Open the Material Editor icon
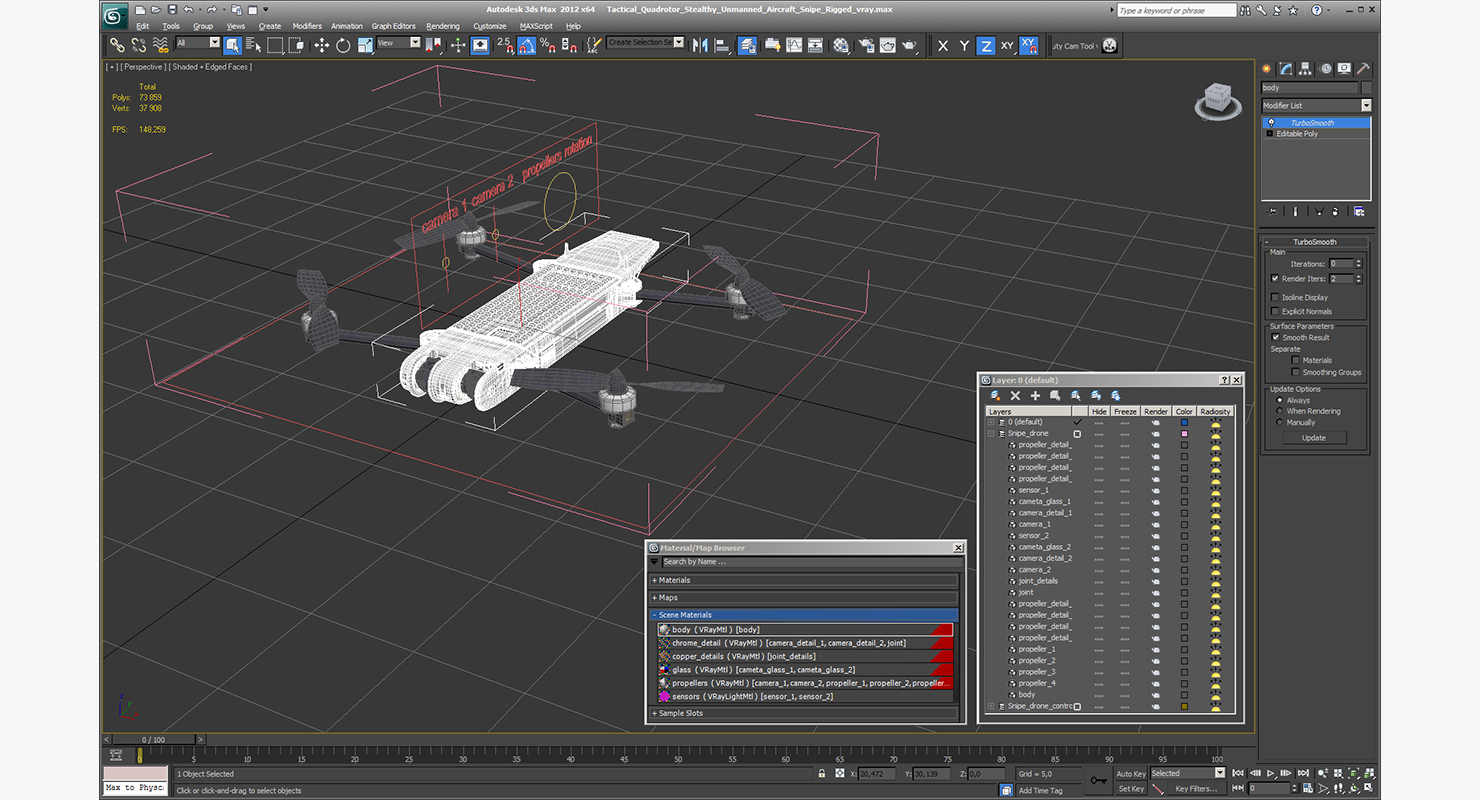The image size is (1480, 800). tap(841, 45)
